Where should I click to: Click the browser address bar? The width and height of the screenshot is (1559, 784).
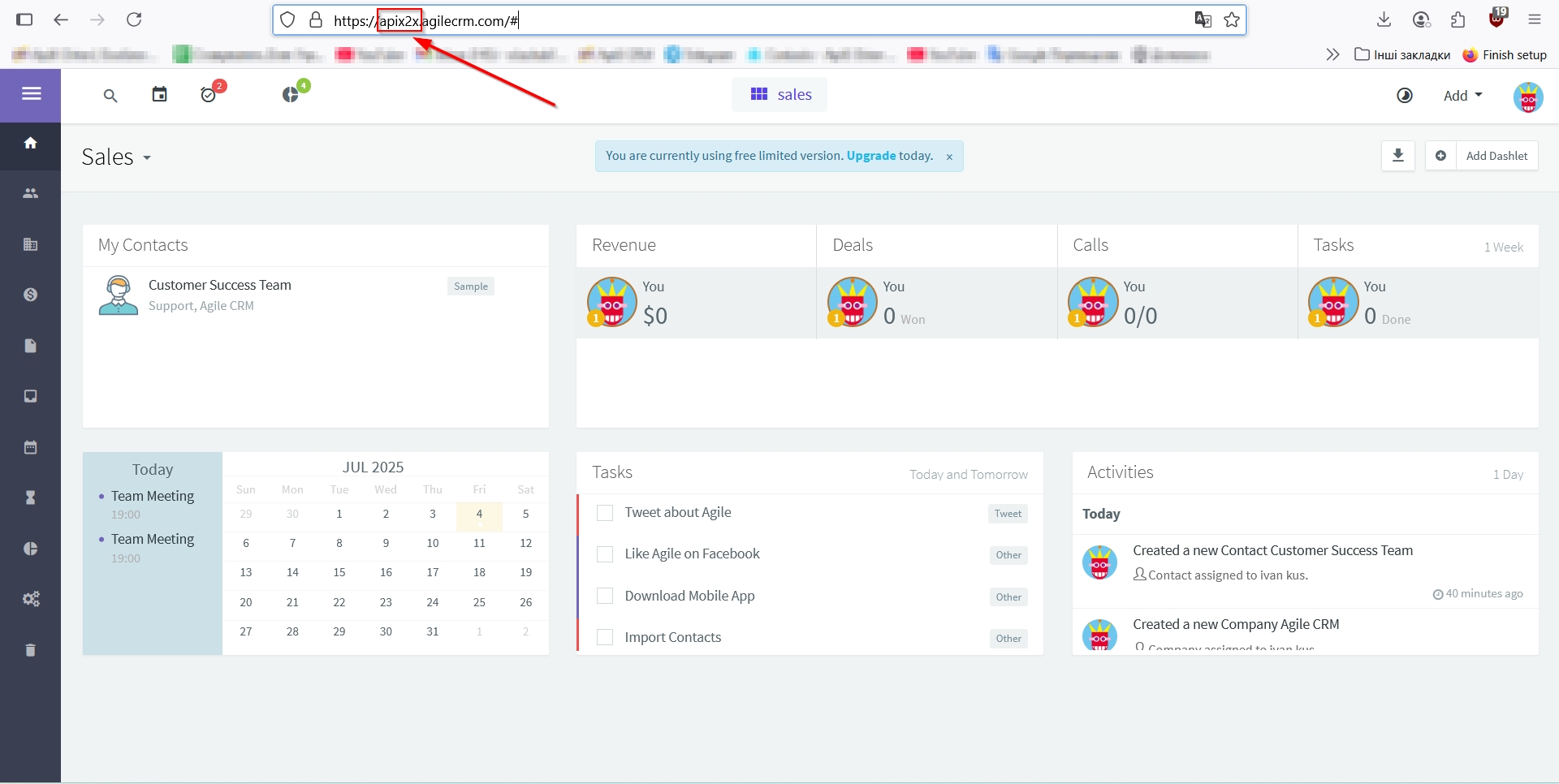click(x=759, y=20)
